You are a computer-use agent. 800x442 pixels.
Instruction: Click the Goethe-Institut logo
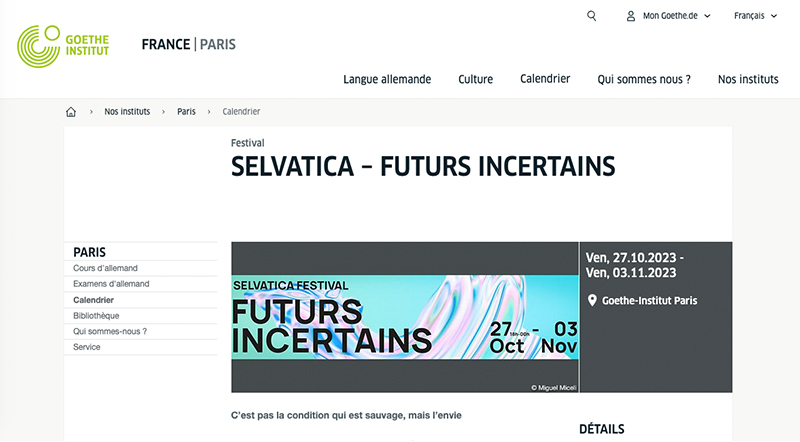tap(63, 46)
